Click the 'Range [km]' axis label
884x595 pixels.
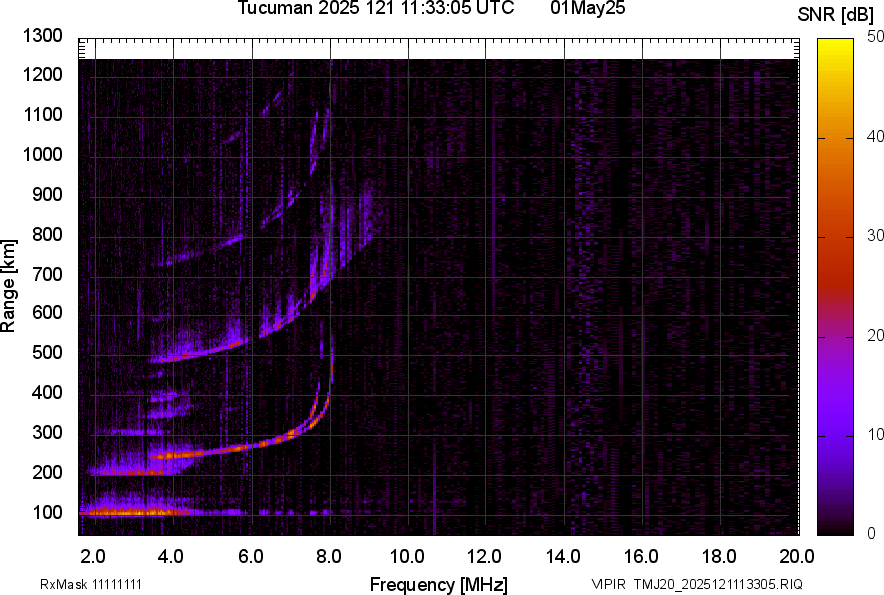click(x=8, y=286)
